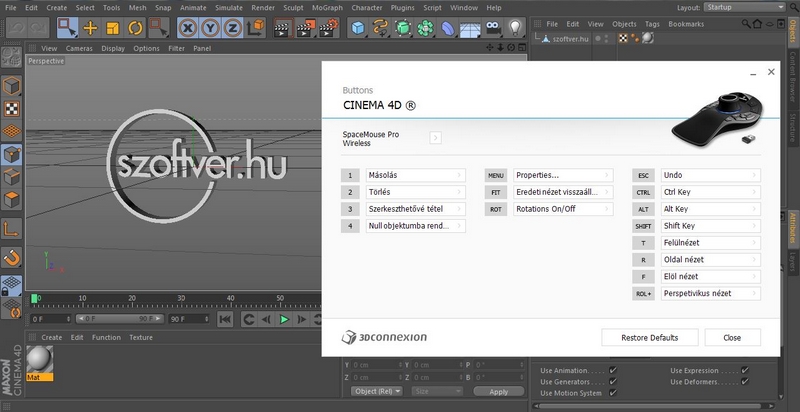This screenshot has width=800, height=412.
Task: Switch to the Content Browser side tab
Action: [x=792, y=76]
